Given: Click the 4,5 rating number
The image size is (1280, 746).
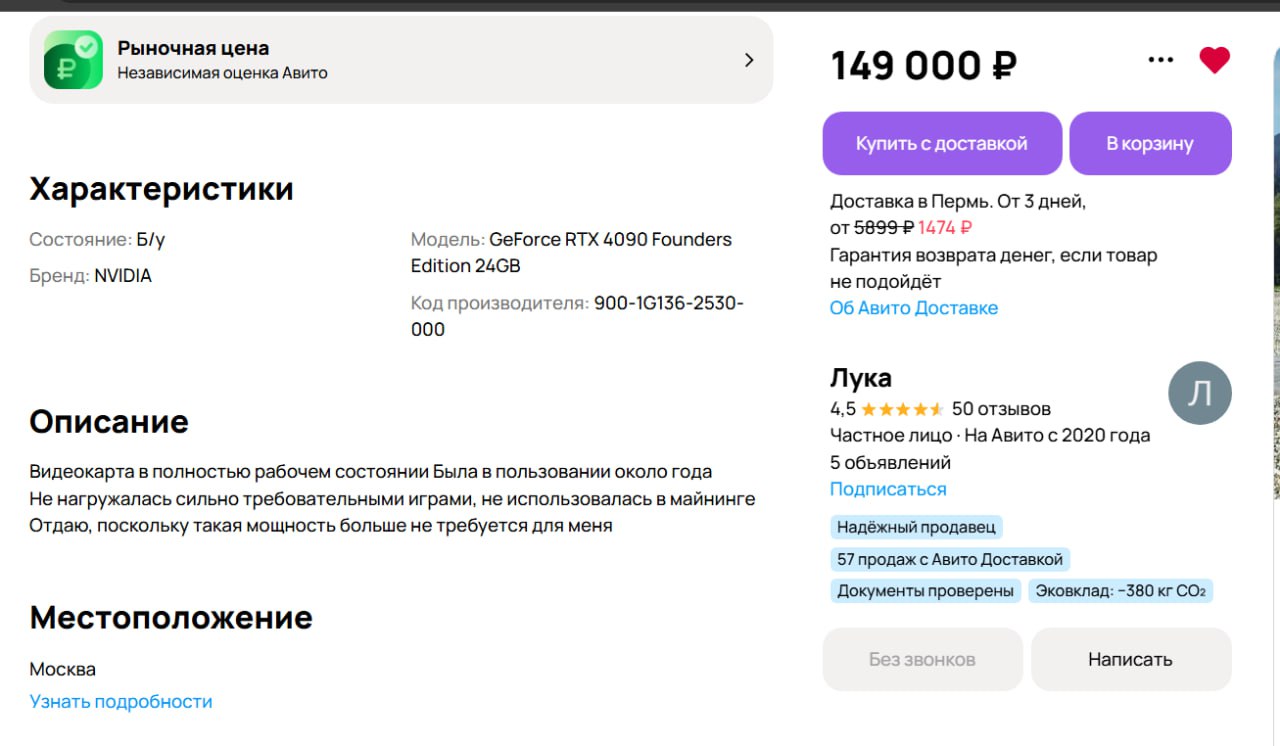Looking at the screenshot, I should (x=843, y=409).
